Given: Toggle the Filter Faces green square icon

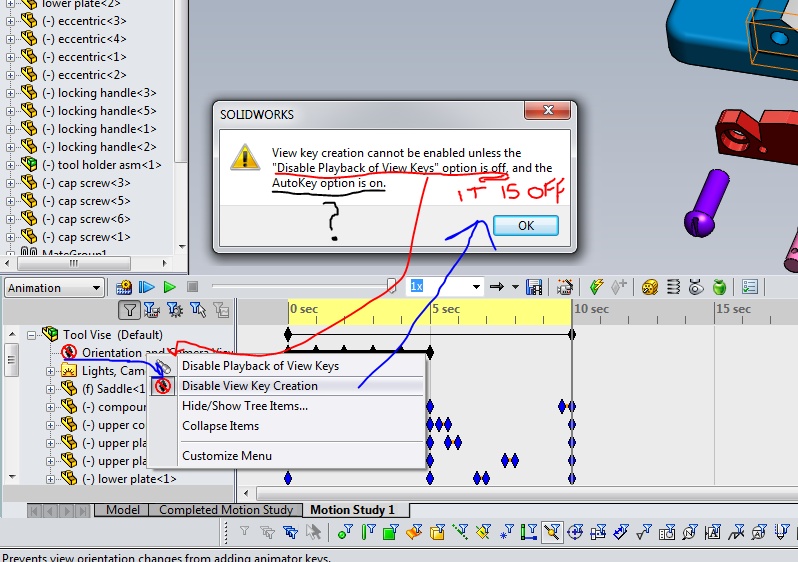Looking at the screenshot, I should (x=390, y=532).
